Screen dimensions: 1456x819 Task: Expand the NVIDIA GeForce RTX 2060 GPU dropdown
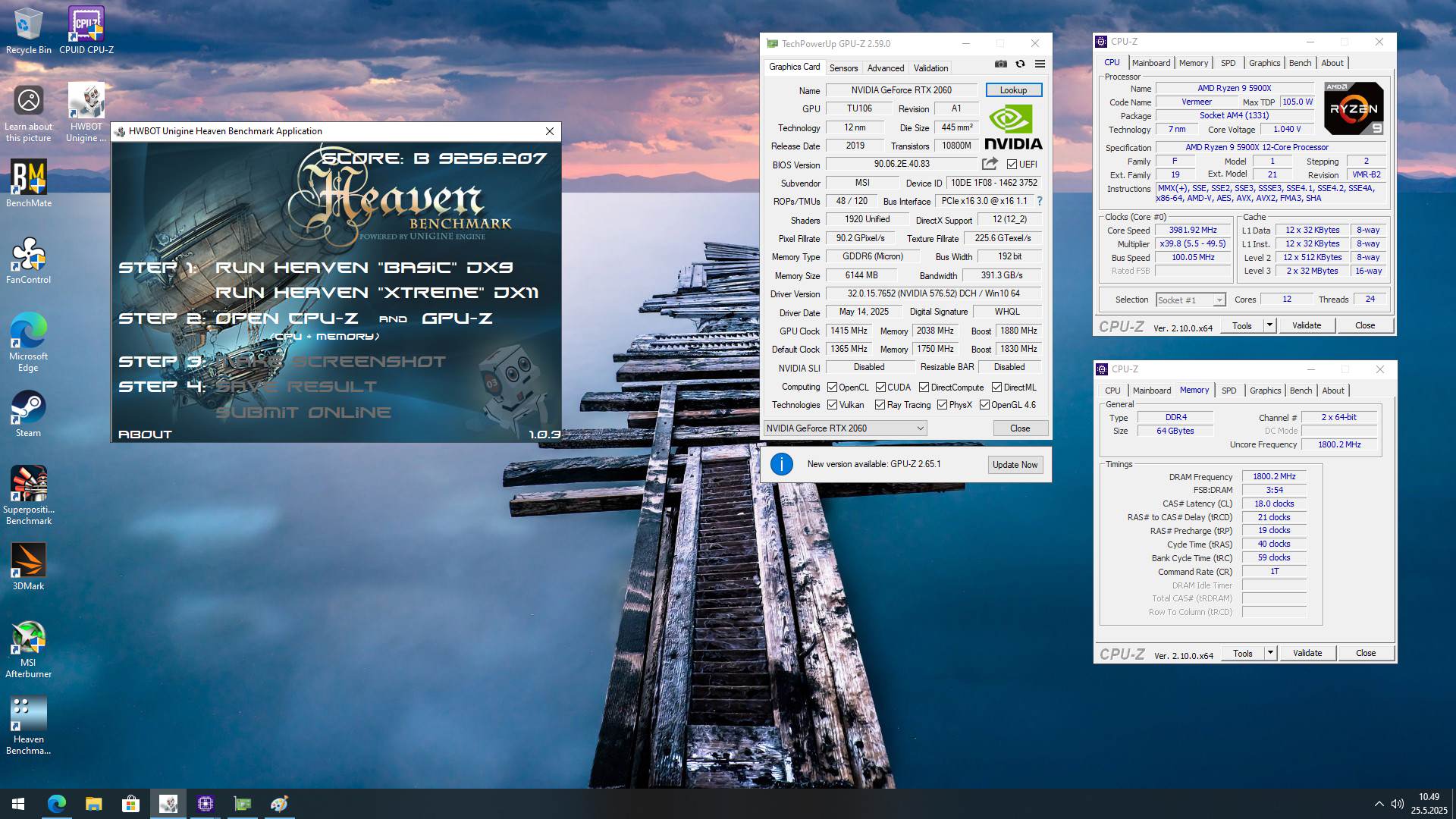(x=845, y=428)
